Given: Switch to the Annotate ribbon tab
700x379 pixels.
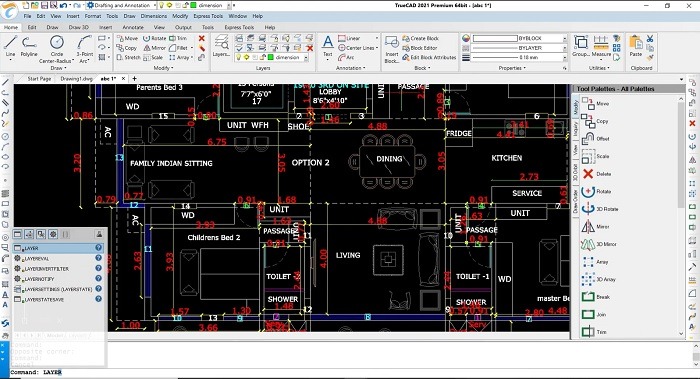Looking at the screenshot, I should [133, 27].
